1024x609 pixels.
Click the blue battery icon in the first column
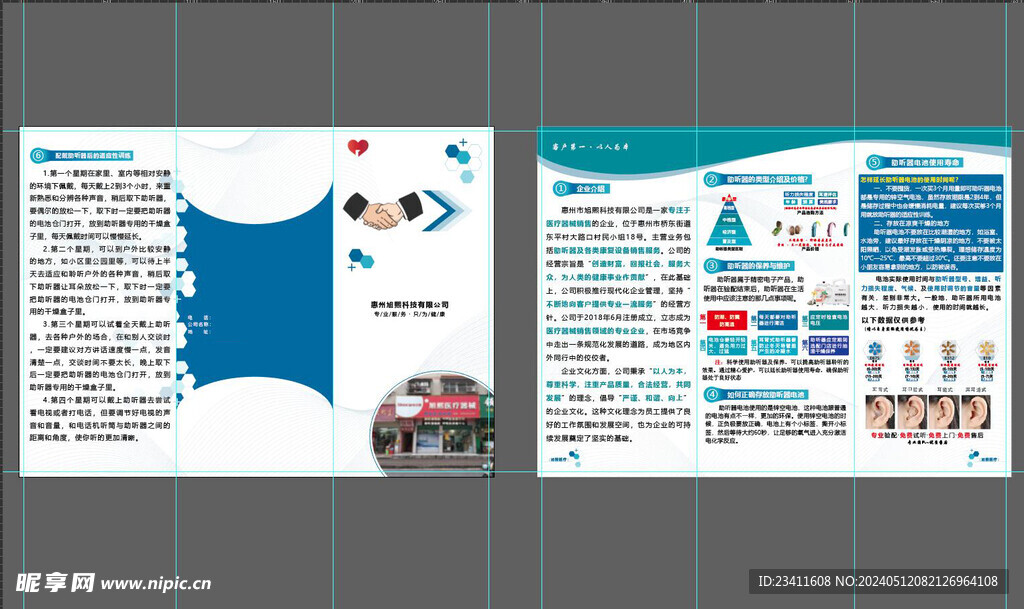coord(874,349)
